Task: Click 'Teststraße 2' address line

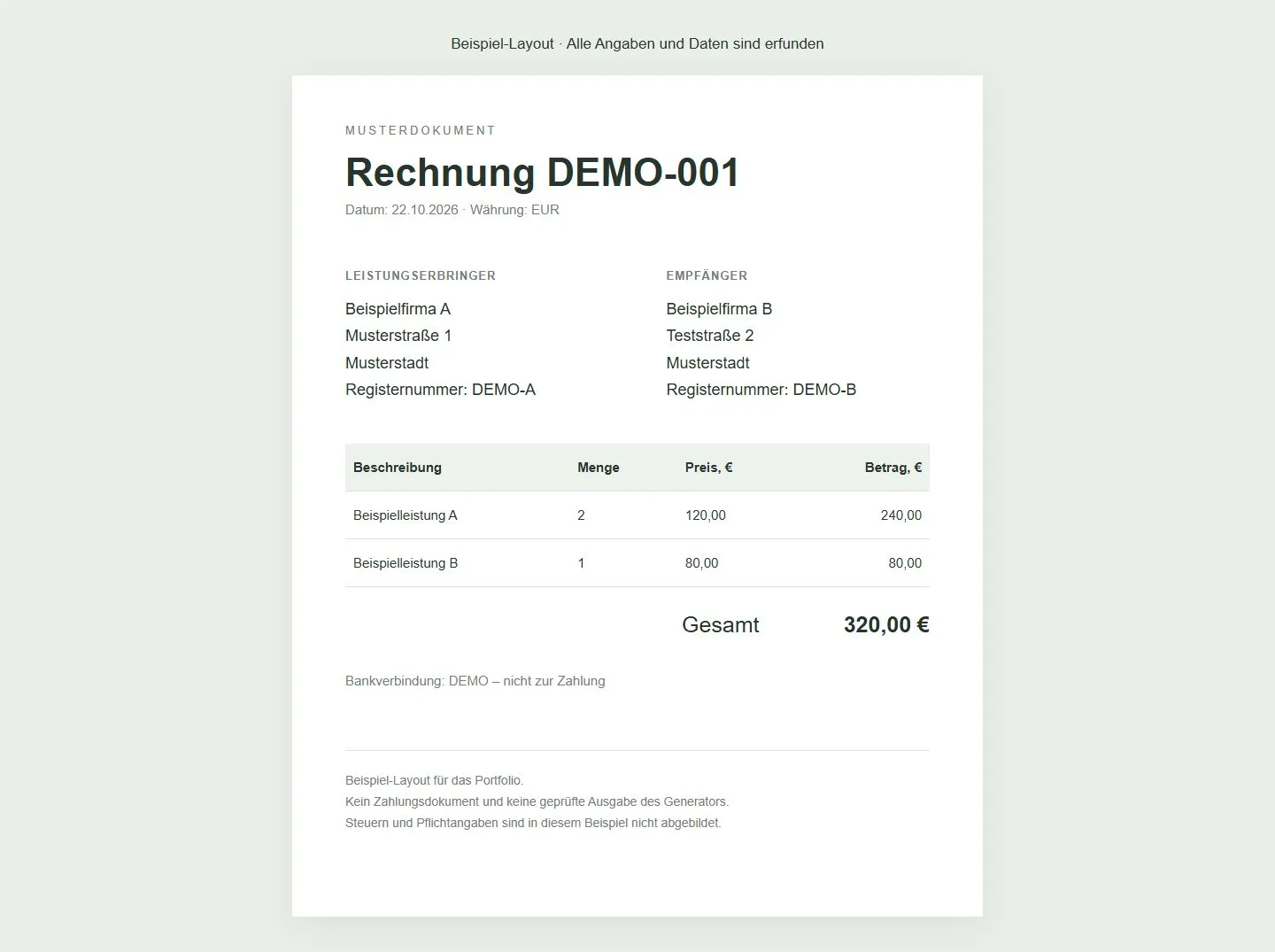Action: click(710, 336)
